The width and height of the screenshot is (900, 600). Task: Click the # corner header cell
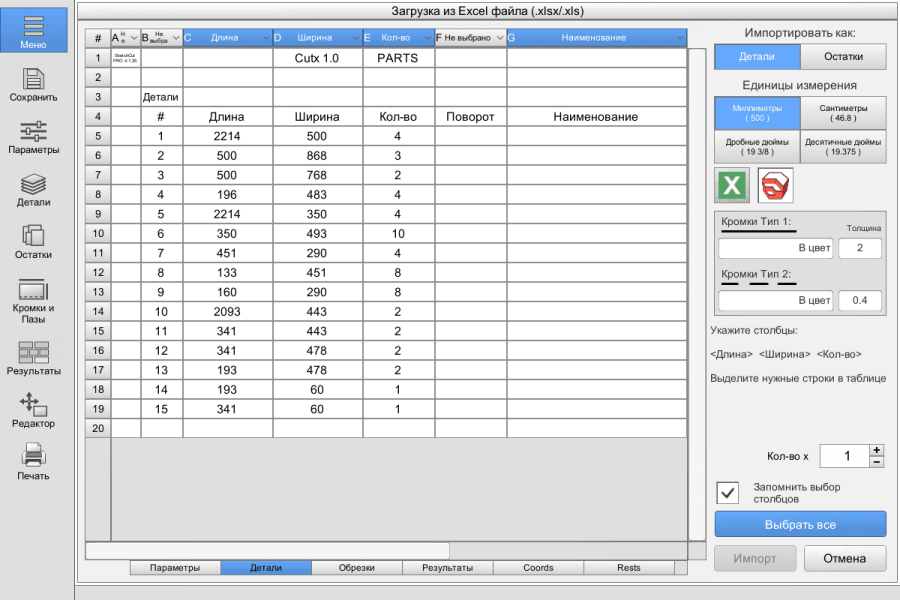[98, 38]
